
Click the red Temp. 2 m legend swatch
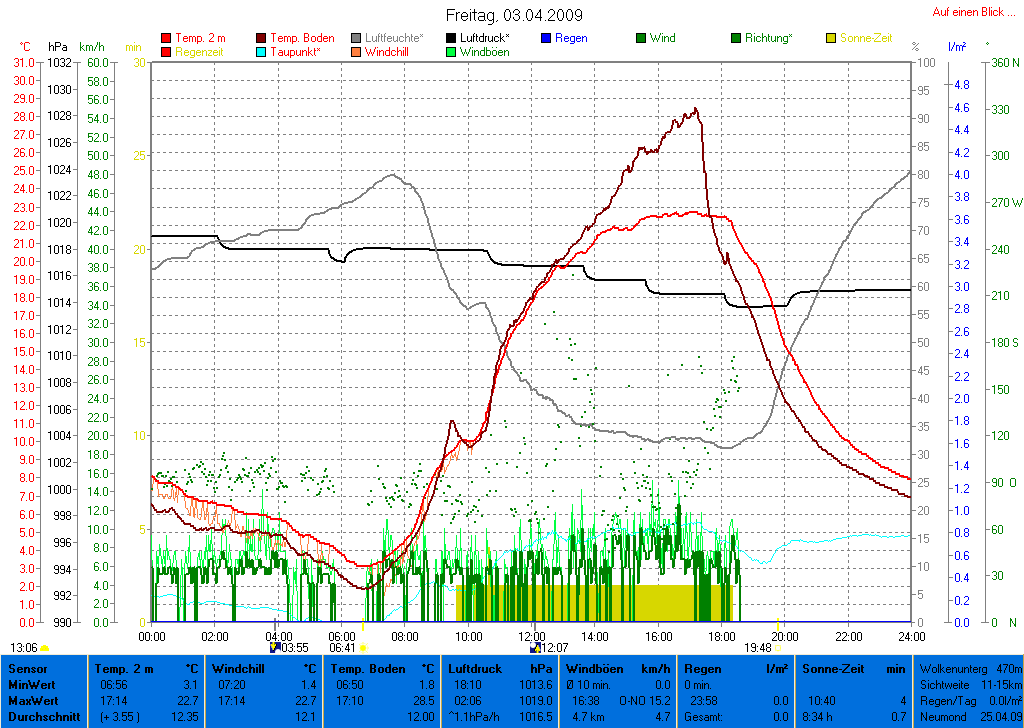166,38
